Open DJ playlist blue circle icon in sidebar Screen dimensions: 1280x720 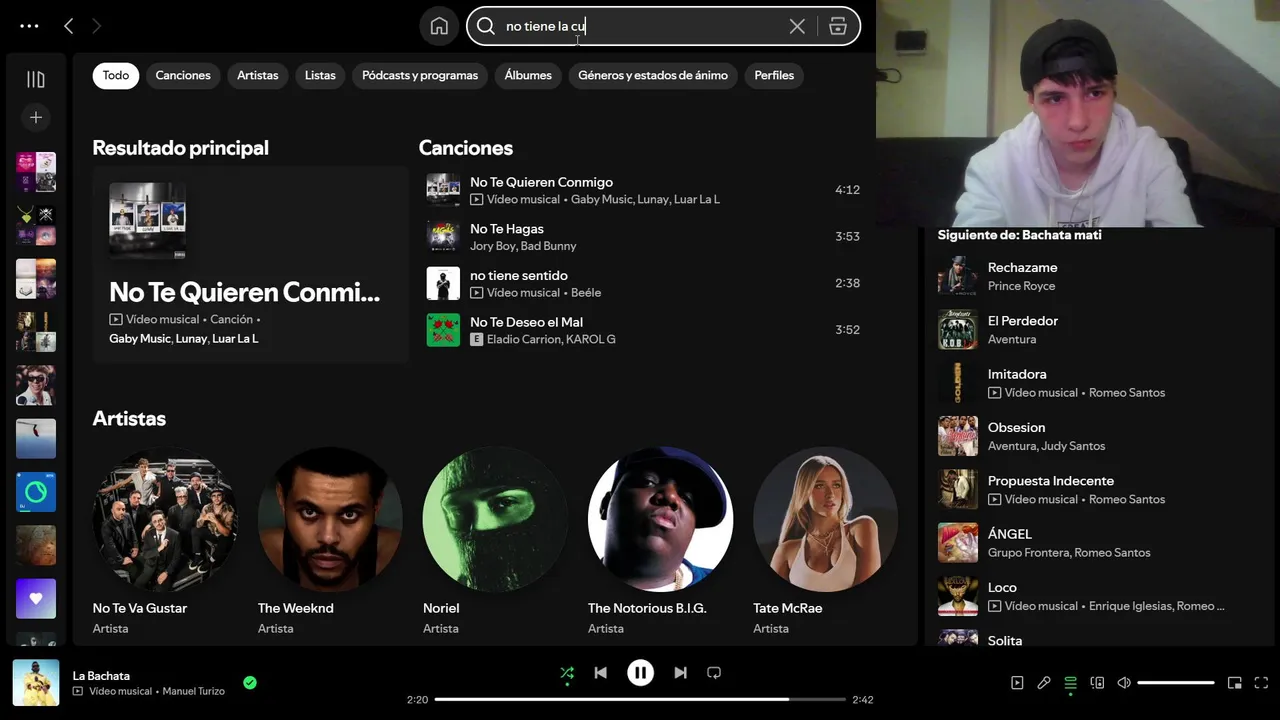(36, 492)
